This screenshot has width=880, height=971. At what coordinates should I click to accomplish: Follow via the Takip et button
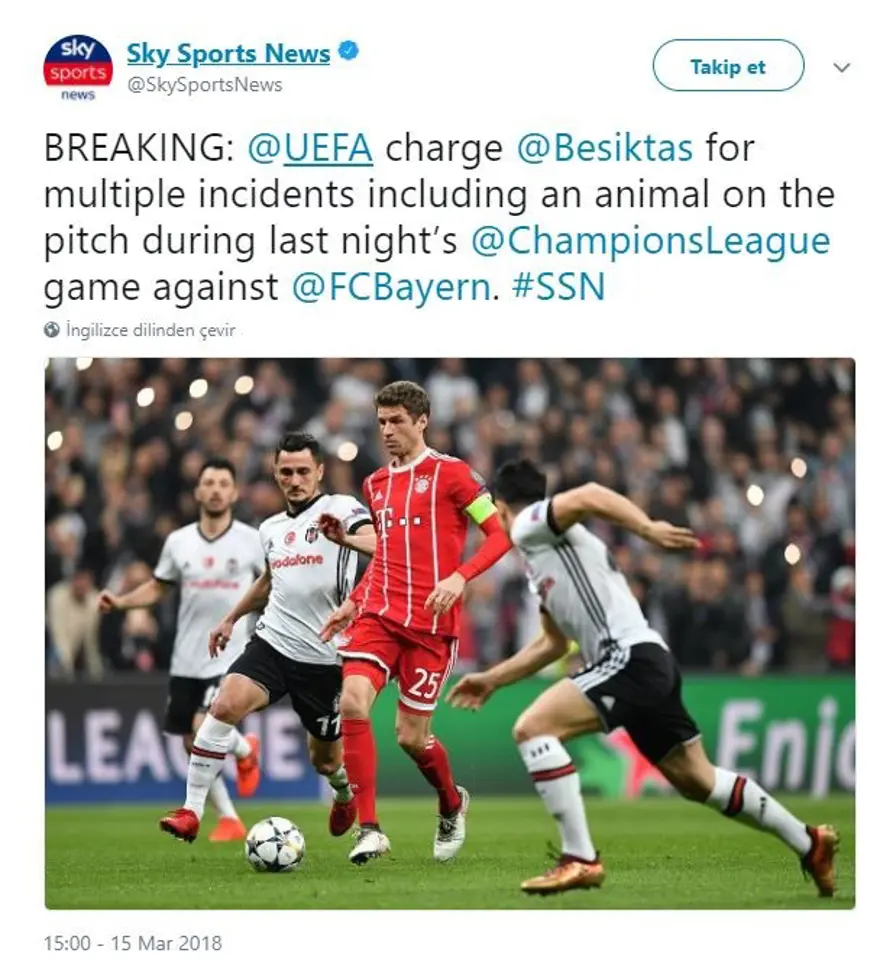pyautogui.click(x=728, y=66)
